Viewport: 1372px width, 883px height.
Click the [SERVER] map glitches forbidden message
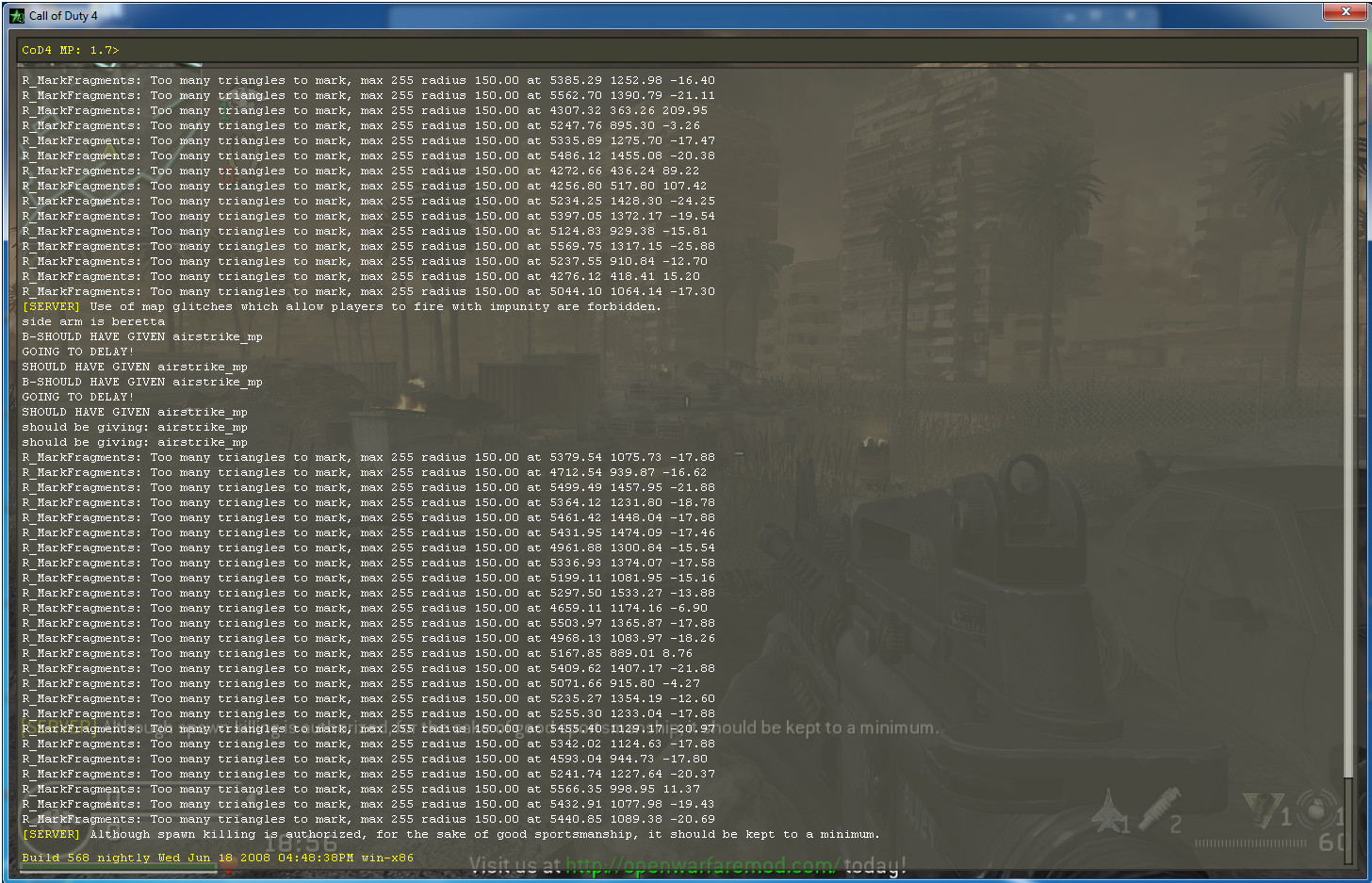pos(341,306)
